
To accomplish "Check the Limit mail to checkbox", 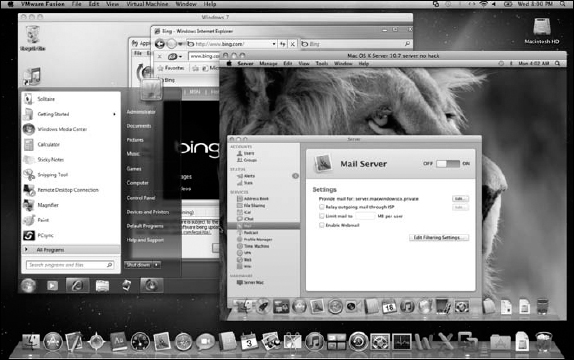I will pos(321,216).
